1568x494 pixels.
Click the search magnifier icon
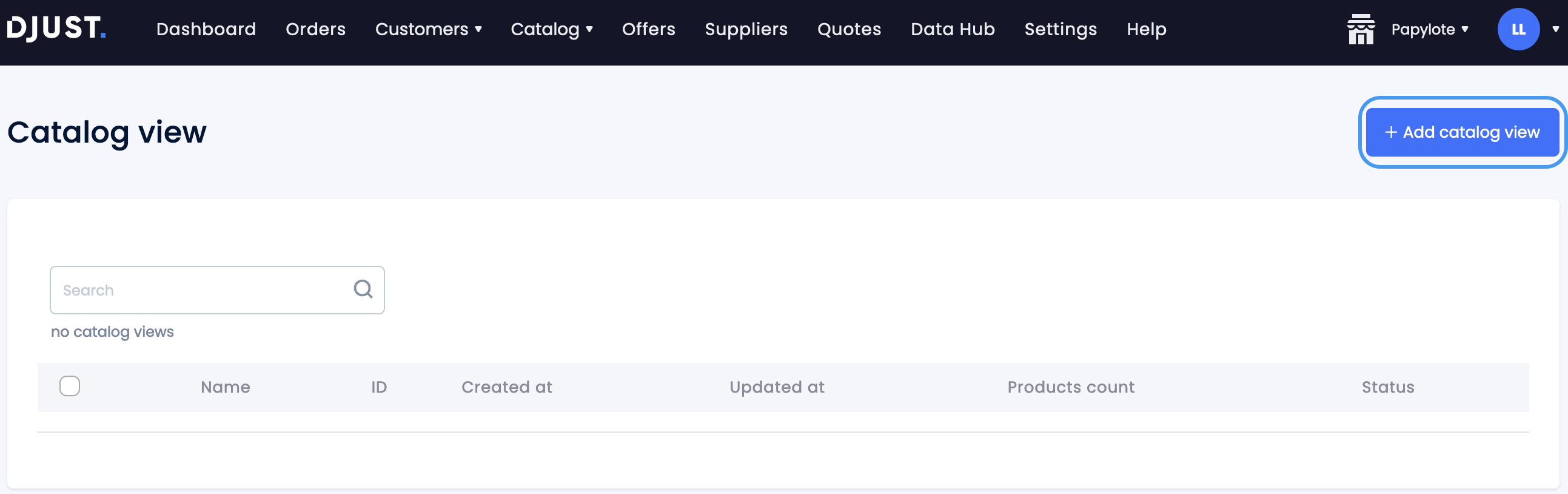pos(363,289)
